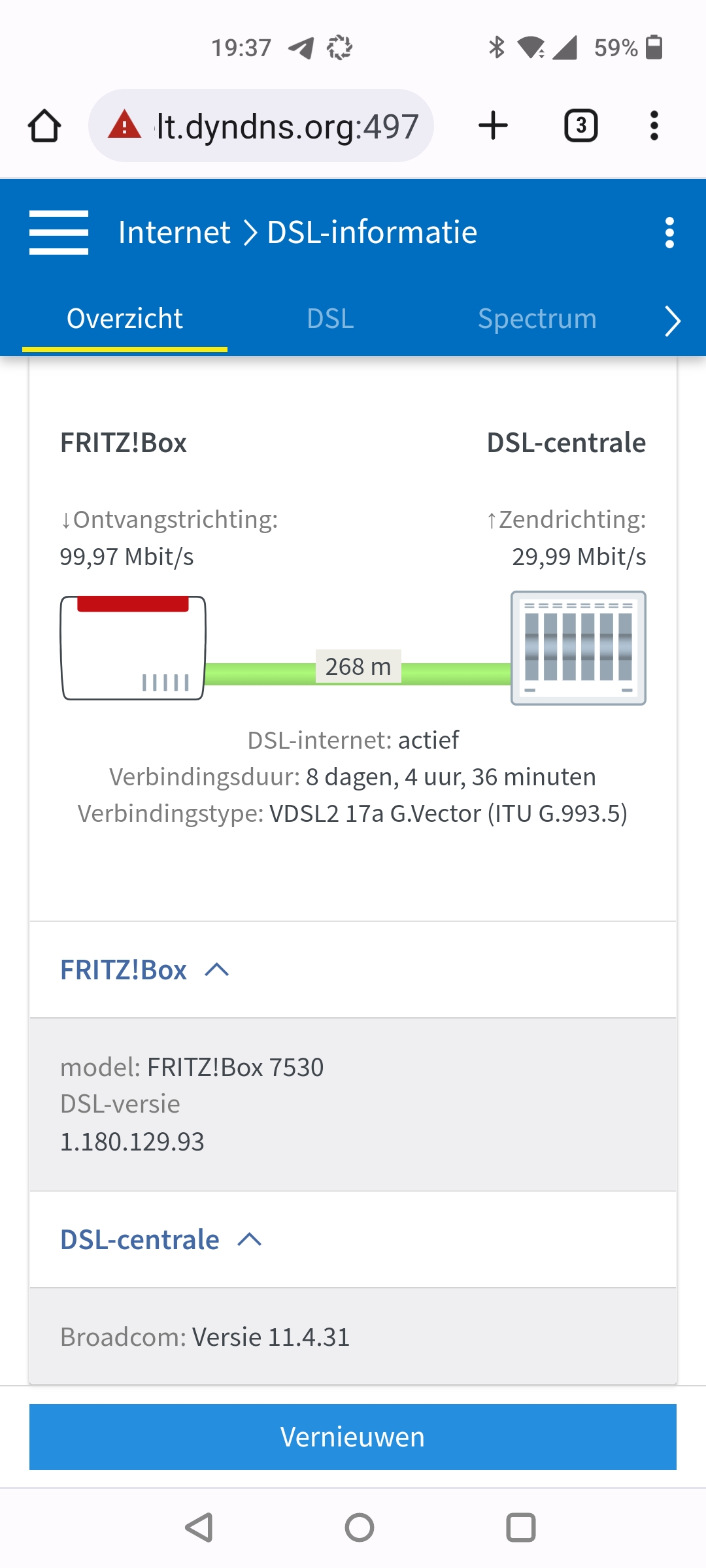
Task: Tap the insecure connection warning triangle
Action: point(124,125)
